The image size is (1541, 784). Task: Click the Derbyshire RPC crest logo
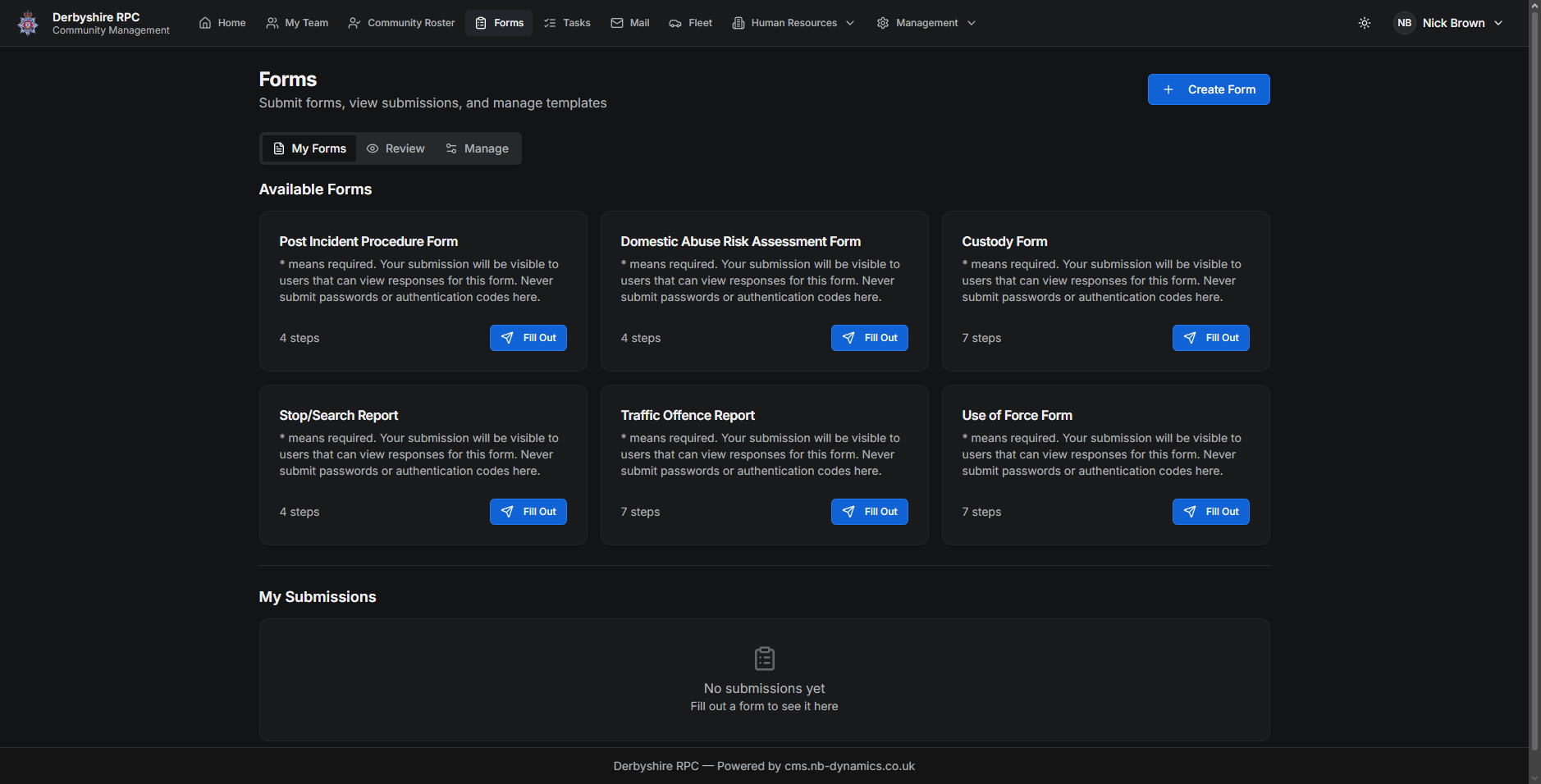point(28,23)
